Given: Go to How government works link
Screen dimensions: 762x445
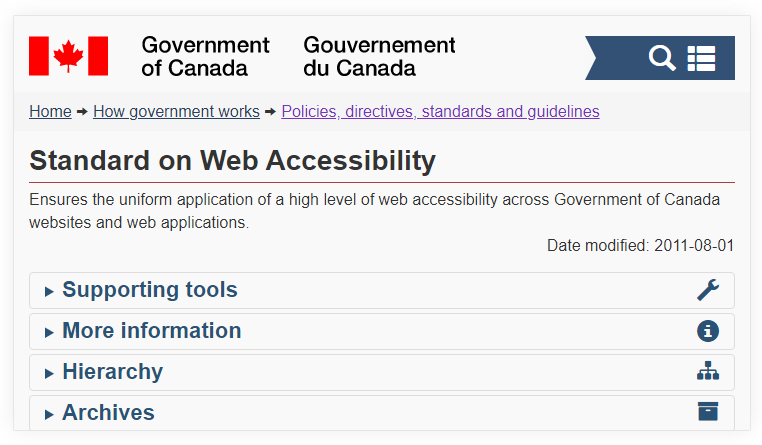Looking at the screenshot, I should pyautogui.click(x=176, y=111).
